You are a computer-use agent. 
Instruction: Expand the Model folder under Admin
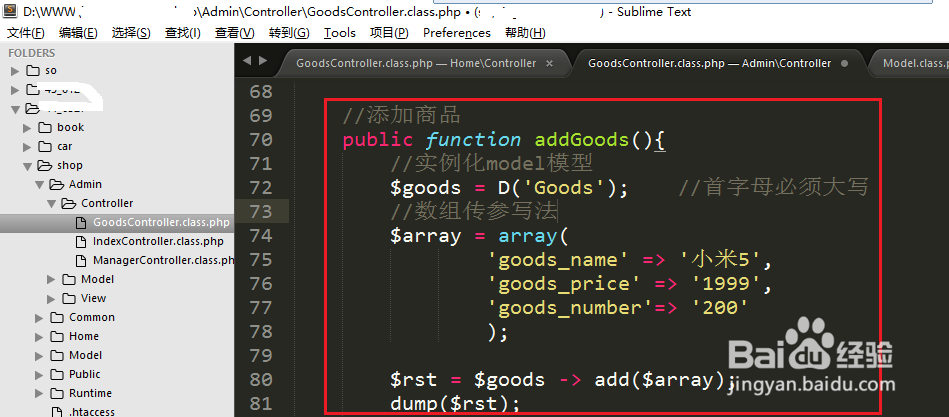click(51, 280)
